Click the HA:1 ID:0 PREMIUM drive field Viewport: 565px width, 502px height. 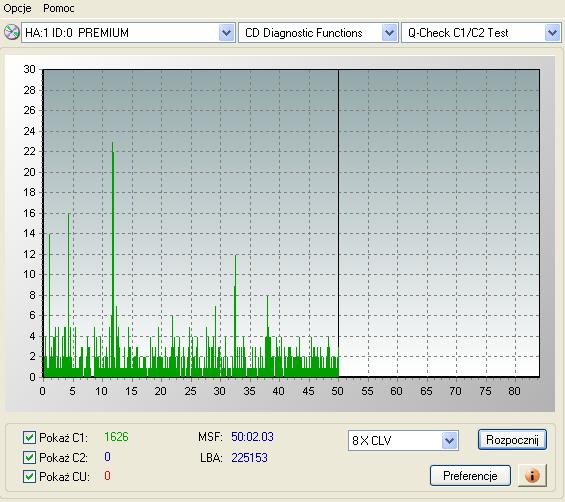[x=120, y=33]
